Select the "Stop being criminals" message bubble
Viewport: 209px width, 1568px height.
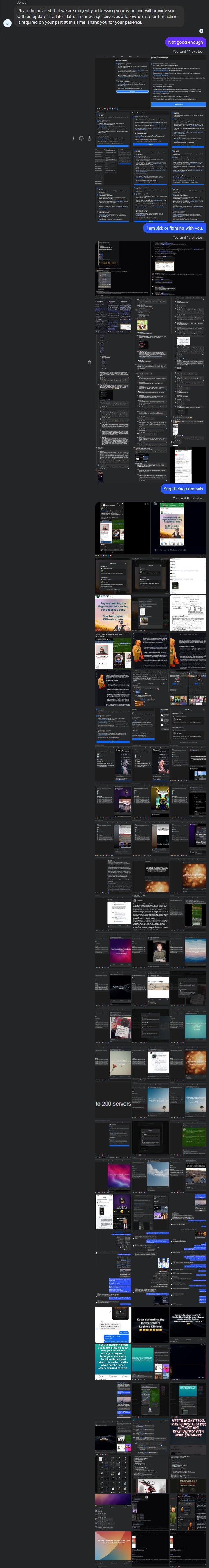[x=184, y=489]
